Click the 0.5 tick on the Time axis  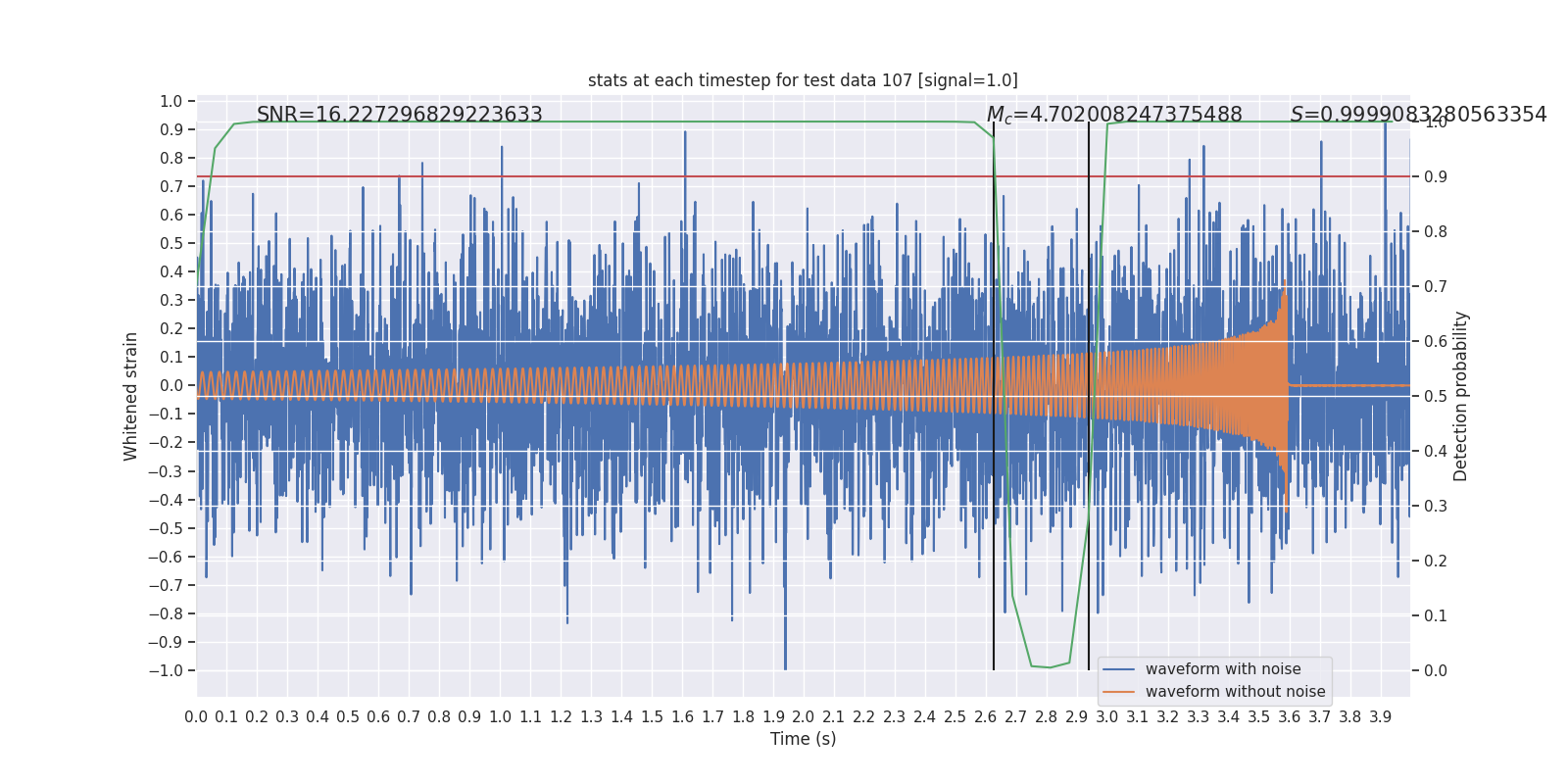(x=348, y=717)
